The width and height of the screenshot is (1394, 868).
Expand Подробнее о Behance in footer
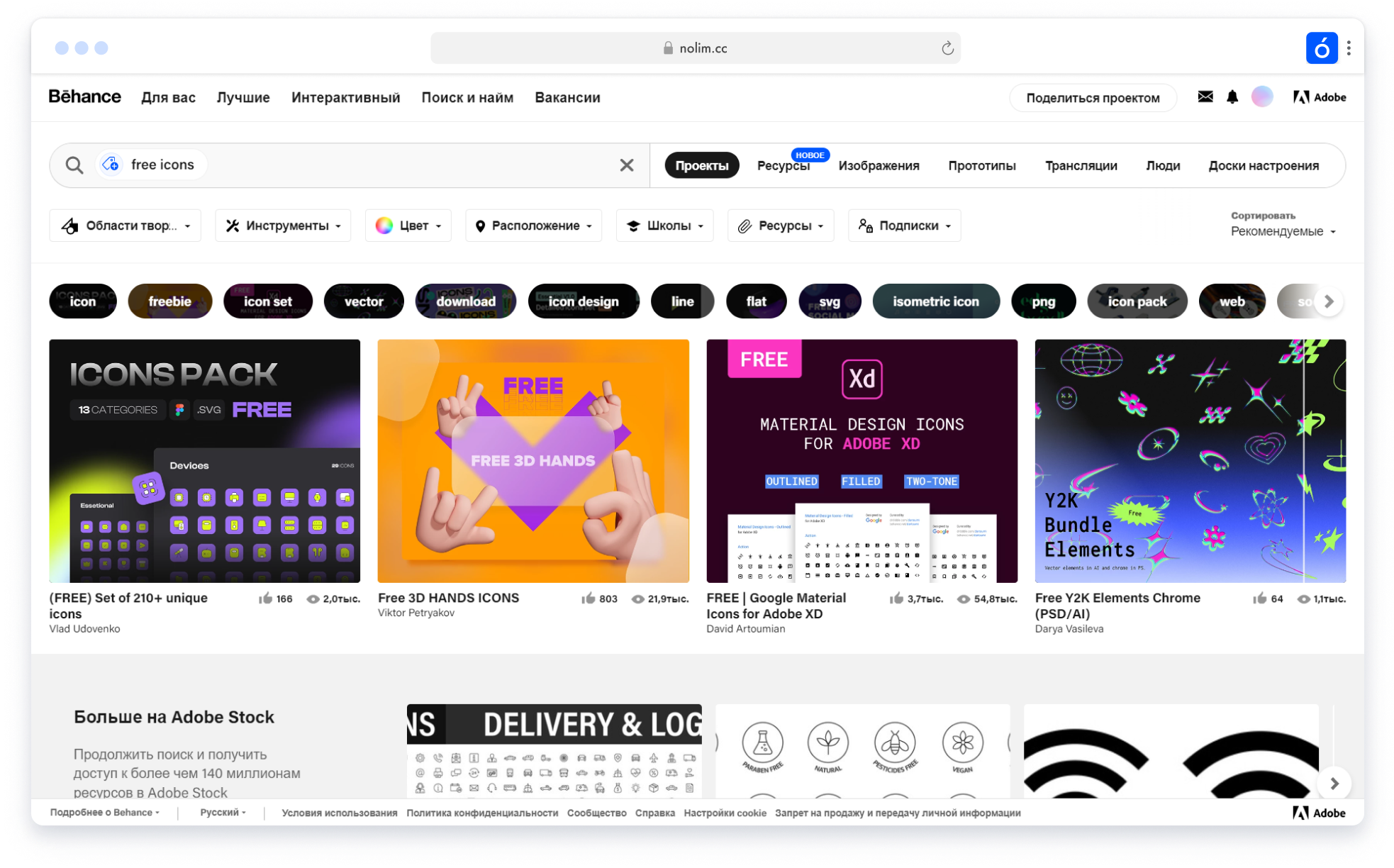coord(105,813)
